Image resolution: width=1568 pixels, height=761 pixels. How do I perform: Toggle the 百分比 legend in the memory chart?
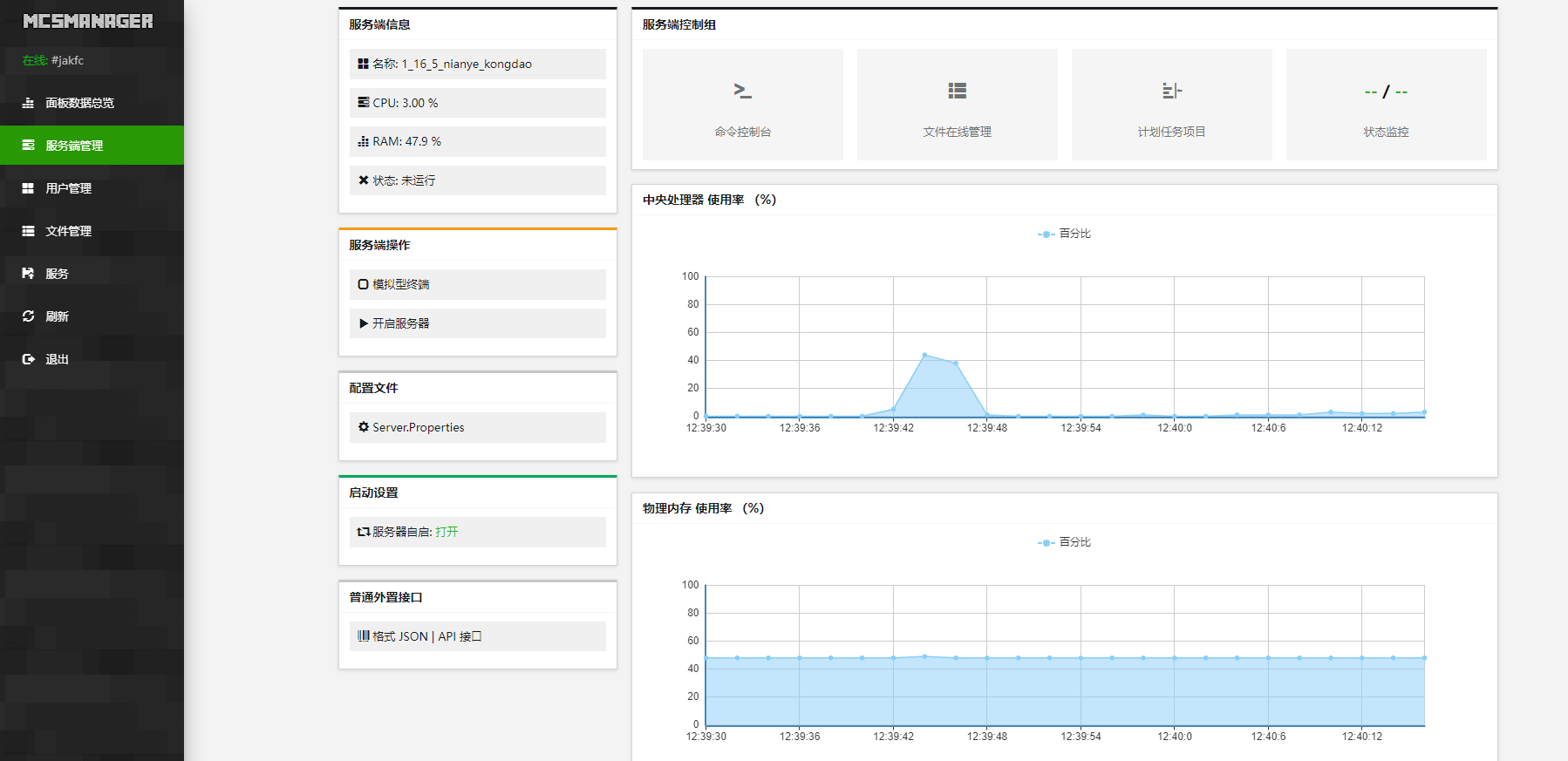(1064, 542)
